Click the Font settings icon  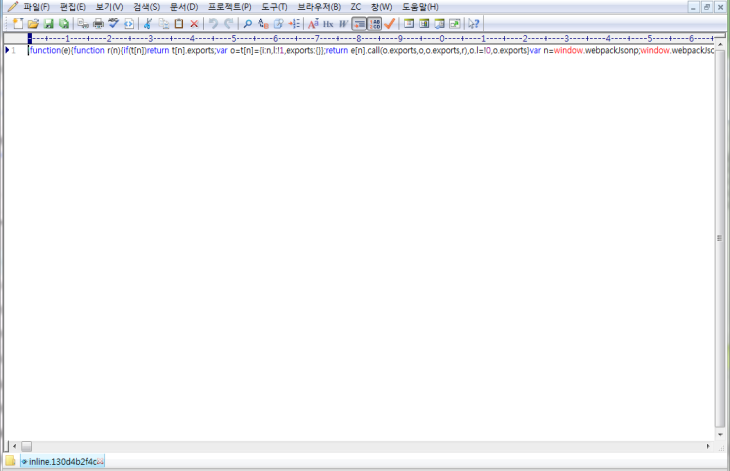pyautogui.click(x=313, y=23)
